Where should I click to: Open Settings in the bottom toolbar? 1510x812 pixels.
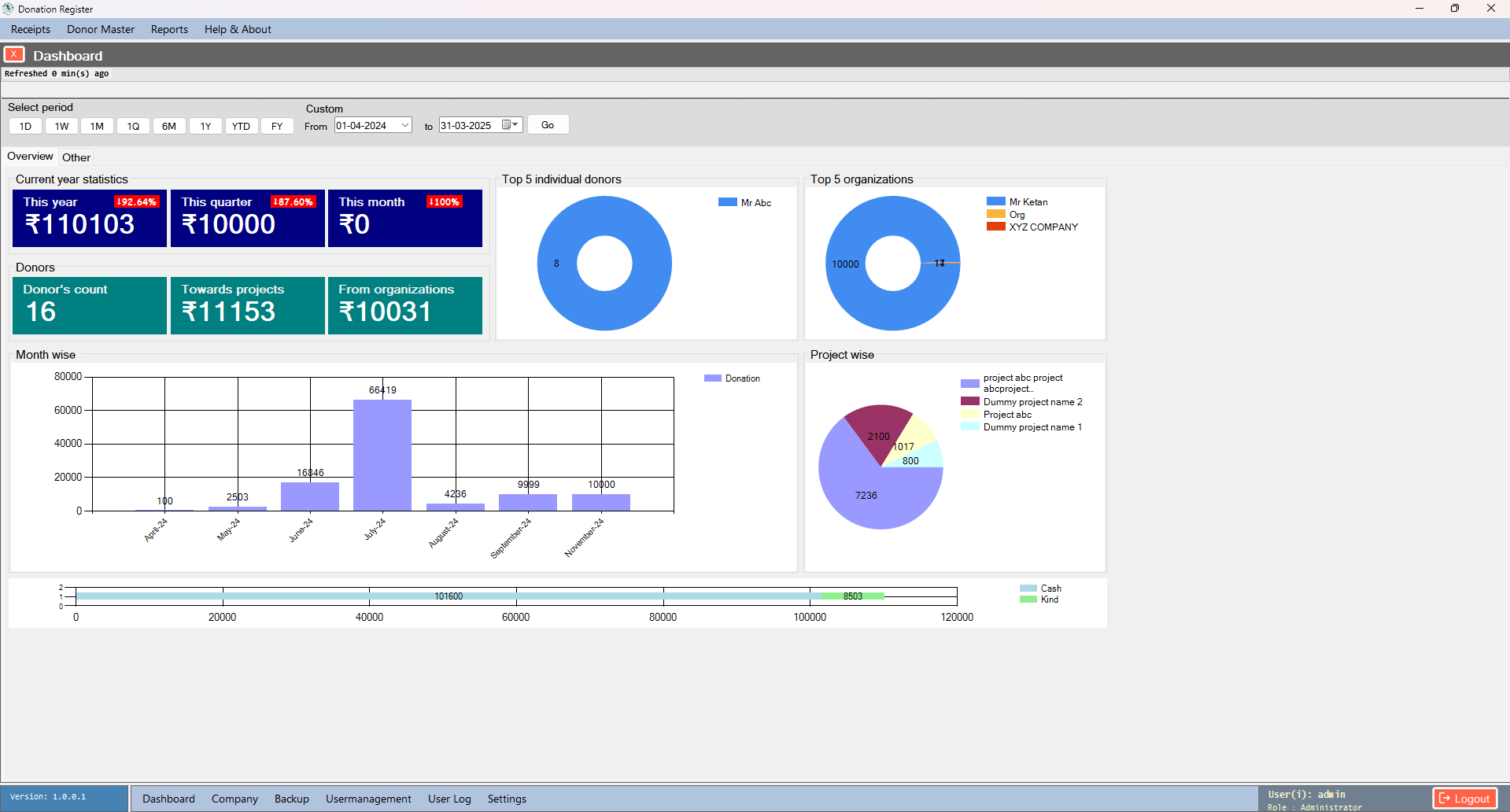click(507, 799)
